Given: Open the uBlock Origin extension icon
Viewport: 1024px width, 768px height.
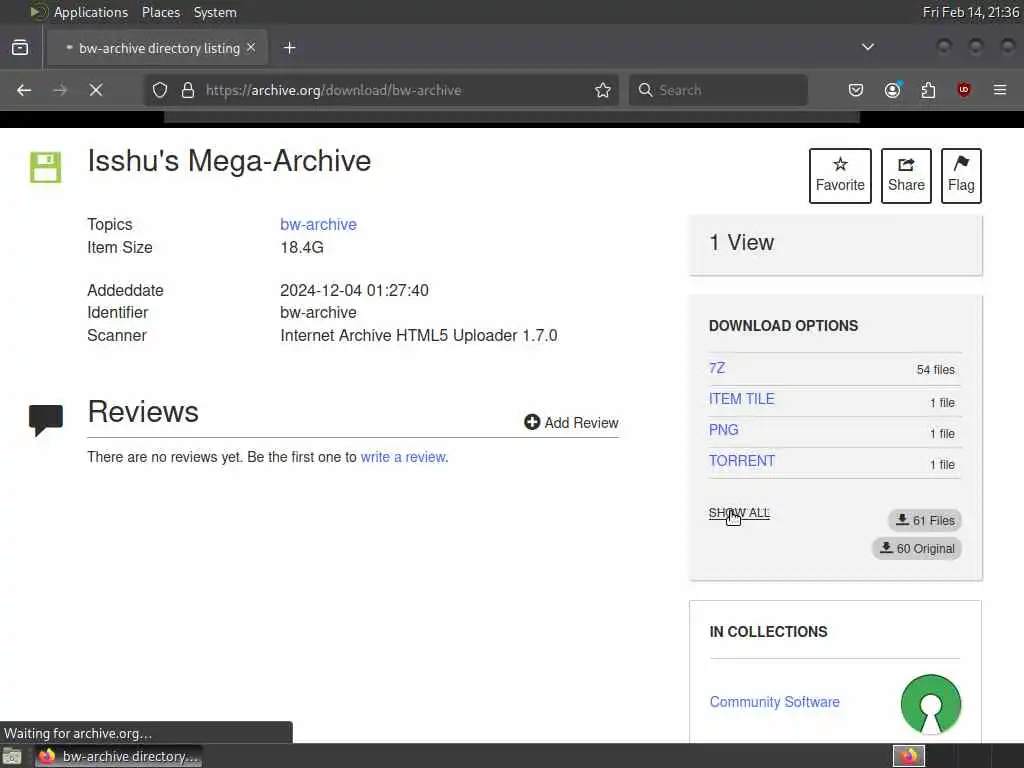Looking at the screenshot, I should tap(964, 90).
